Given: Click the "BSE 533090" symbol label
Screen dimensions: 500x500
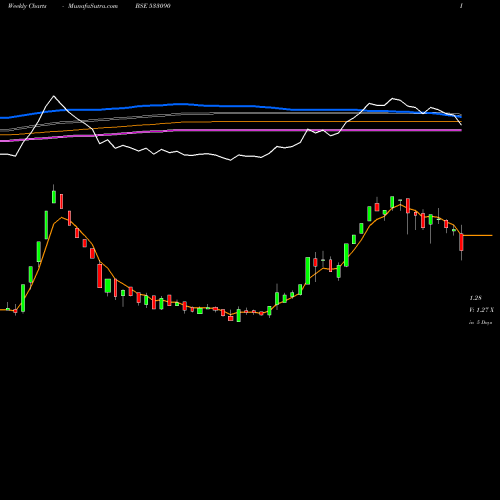Looking at the screenshot, I should point(153,6).
